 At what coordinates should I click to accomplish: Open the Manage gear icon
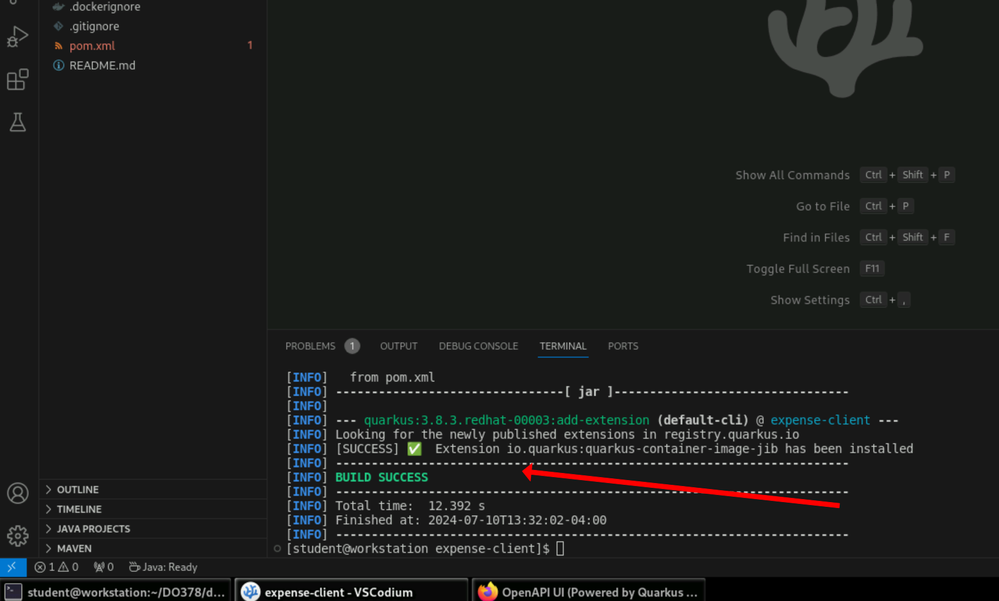17,536
